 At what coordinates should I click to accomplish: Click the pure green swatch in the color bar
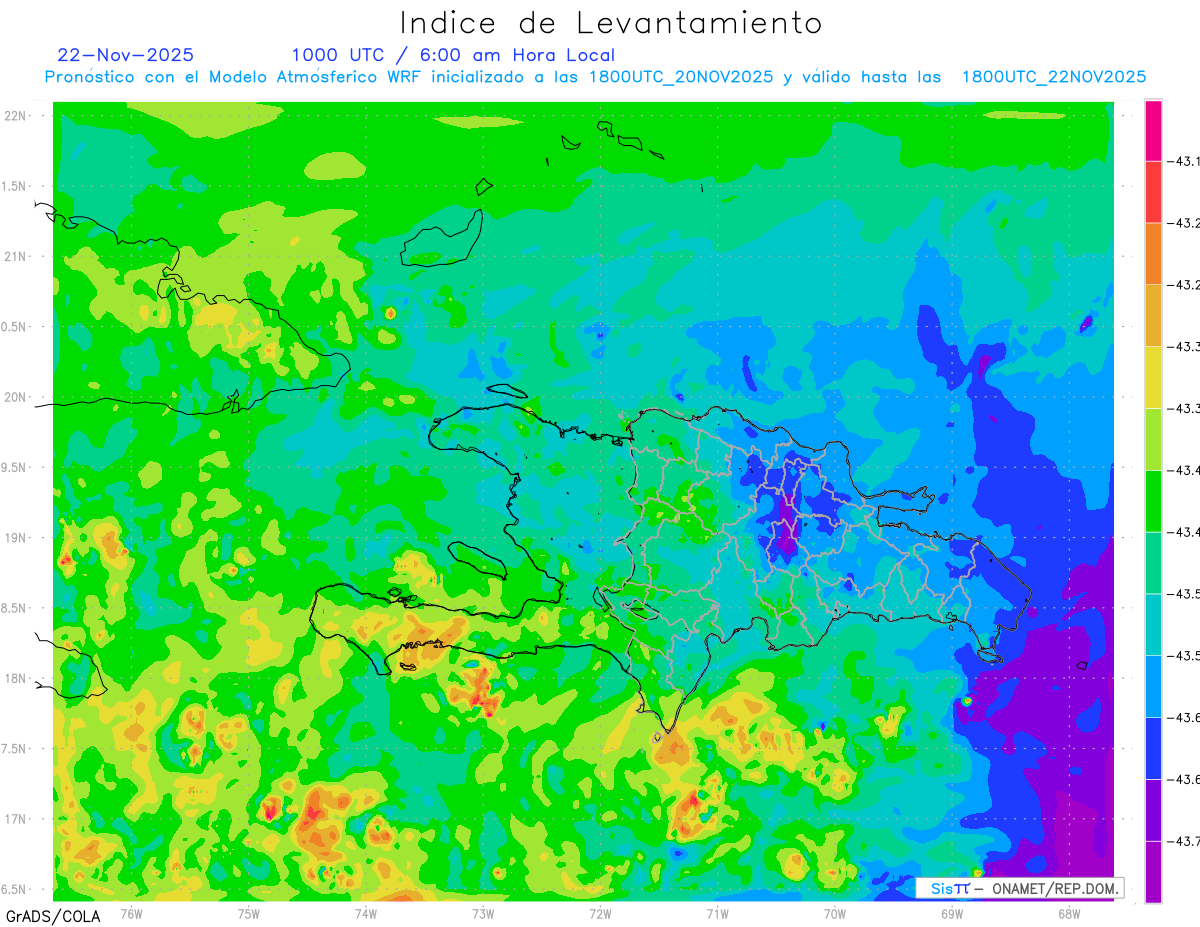[1153, 501]
